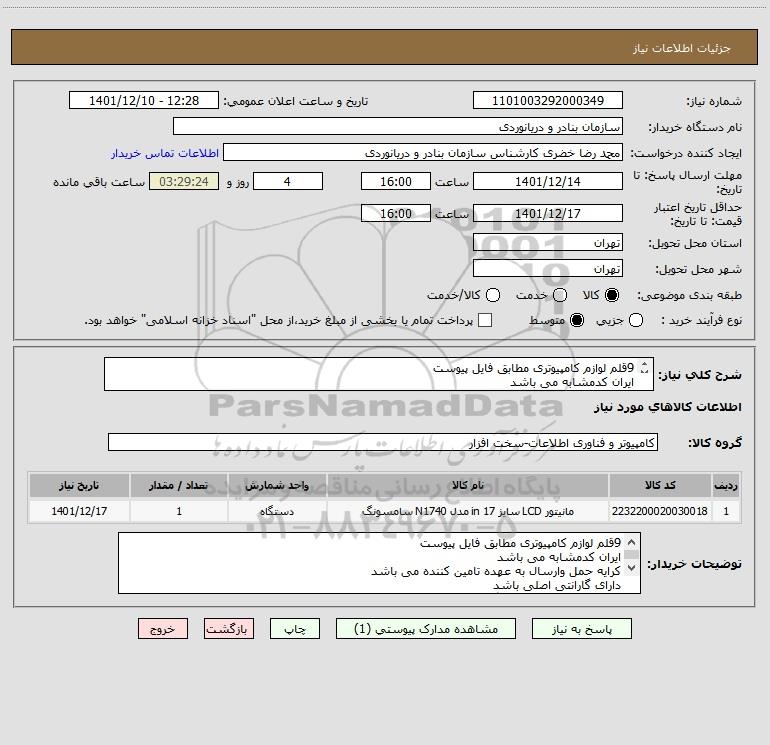Screen dimensions: 770x745
Task: Select the کالا radio button
Action: [612, 295]
